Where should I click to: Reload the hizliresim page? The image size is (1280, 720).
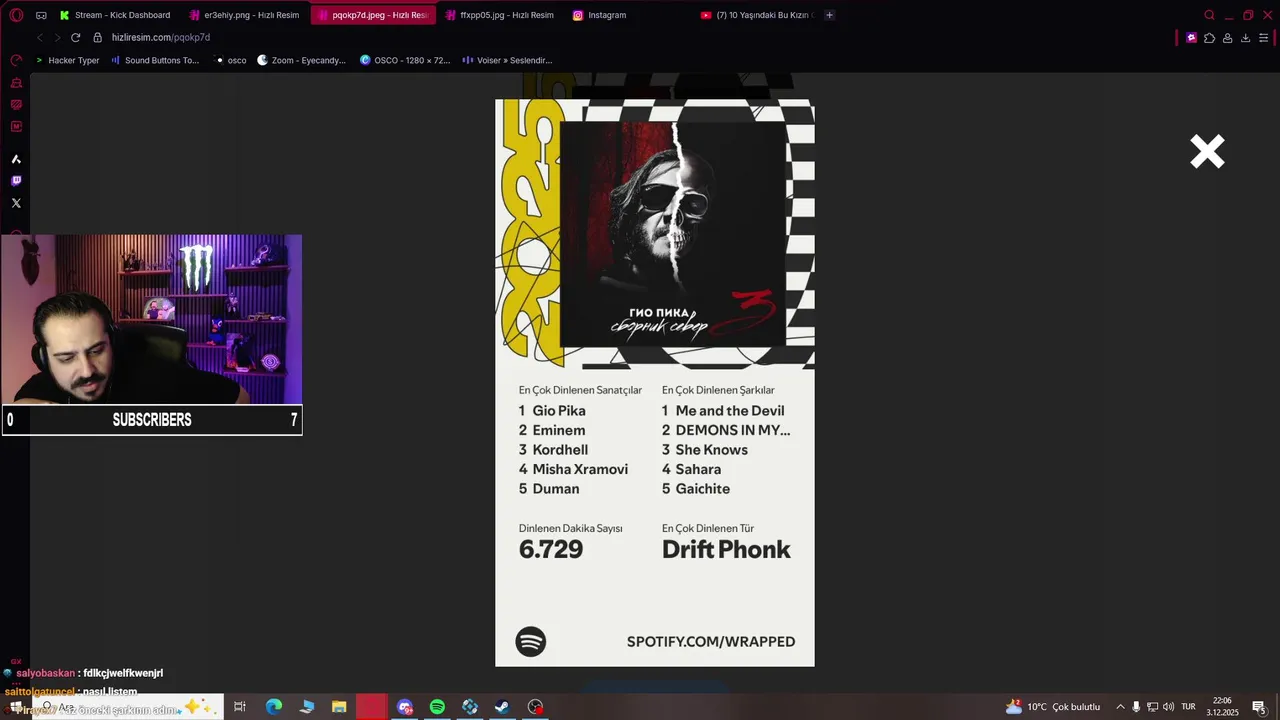(x=75, y=37)
